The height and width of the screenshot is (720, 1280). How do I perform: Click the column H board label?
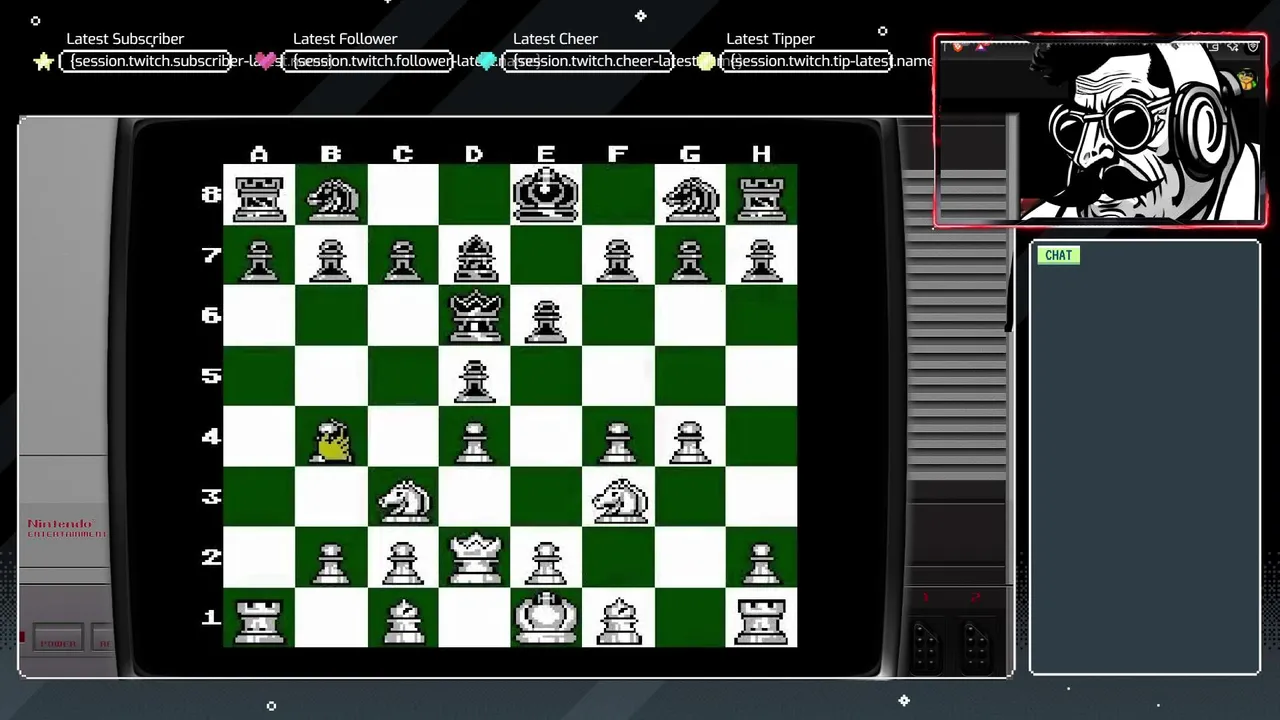coord(762,154)
